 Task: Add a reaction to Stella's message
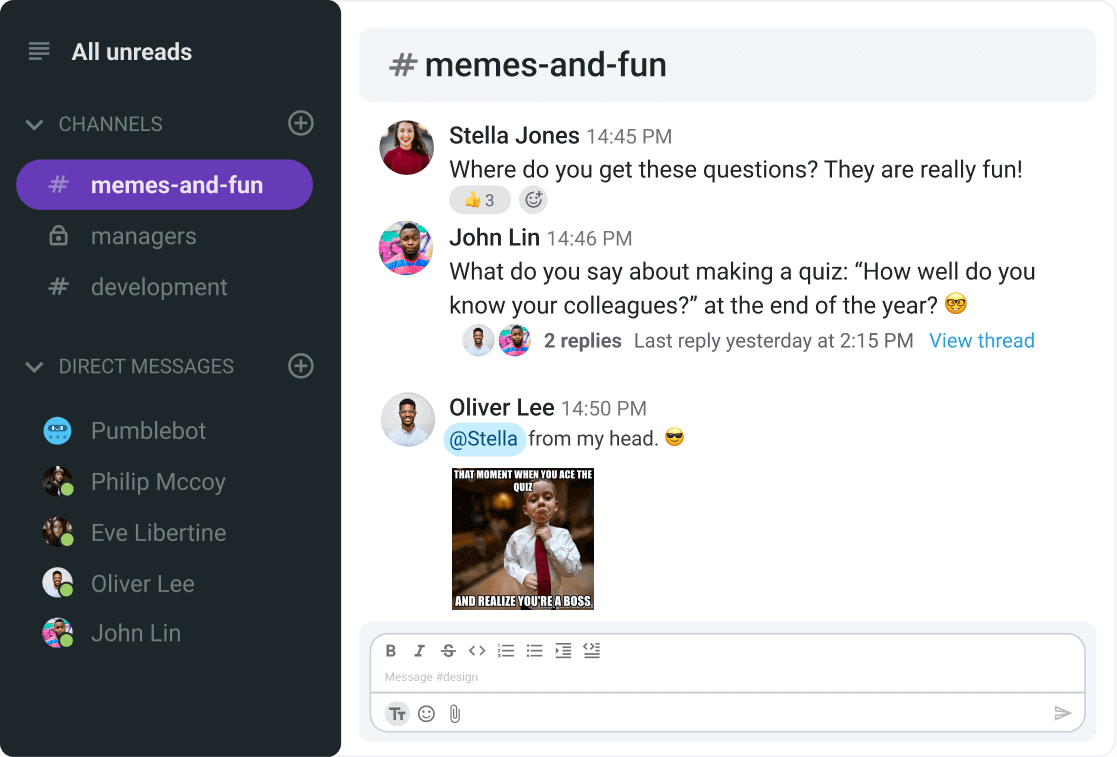(x=533, y=199)
